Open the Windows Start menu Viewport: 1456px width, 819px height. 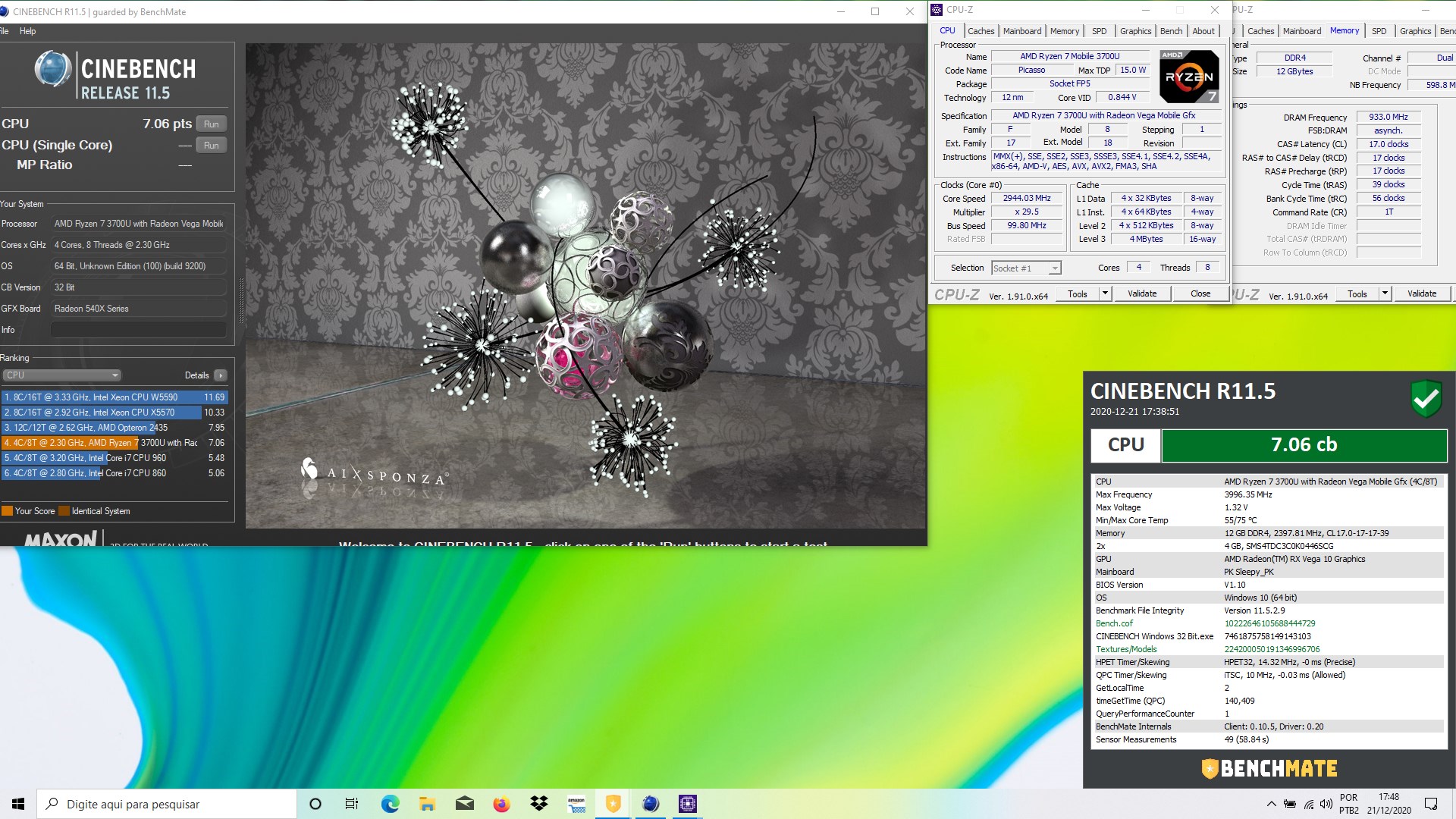pos(18,804)
